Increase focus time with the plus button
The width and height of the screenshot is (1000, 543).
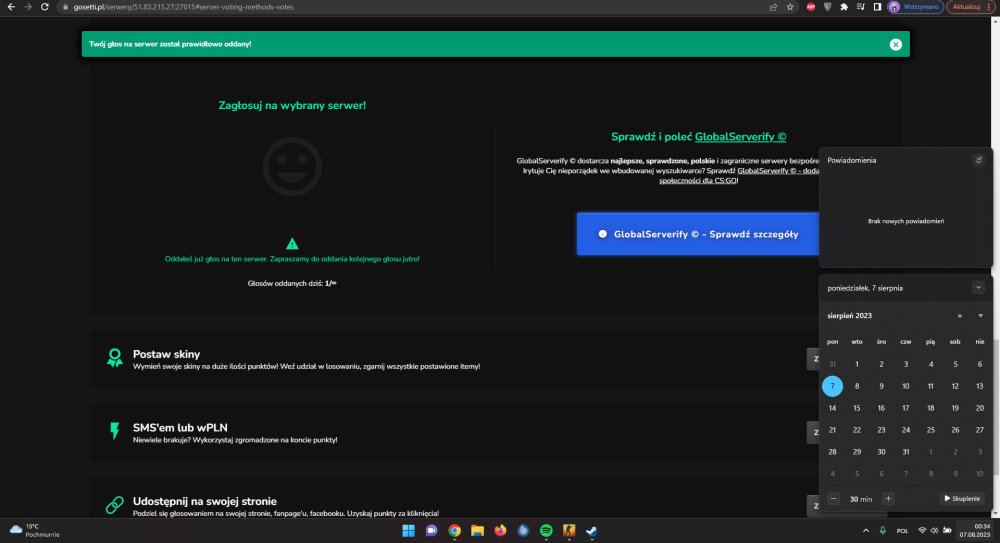tap(888, 499)
